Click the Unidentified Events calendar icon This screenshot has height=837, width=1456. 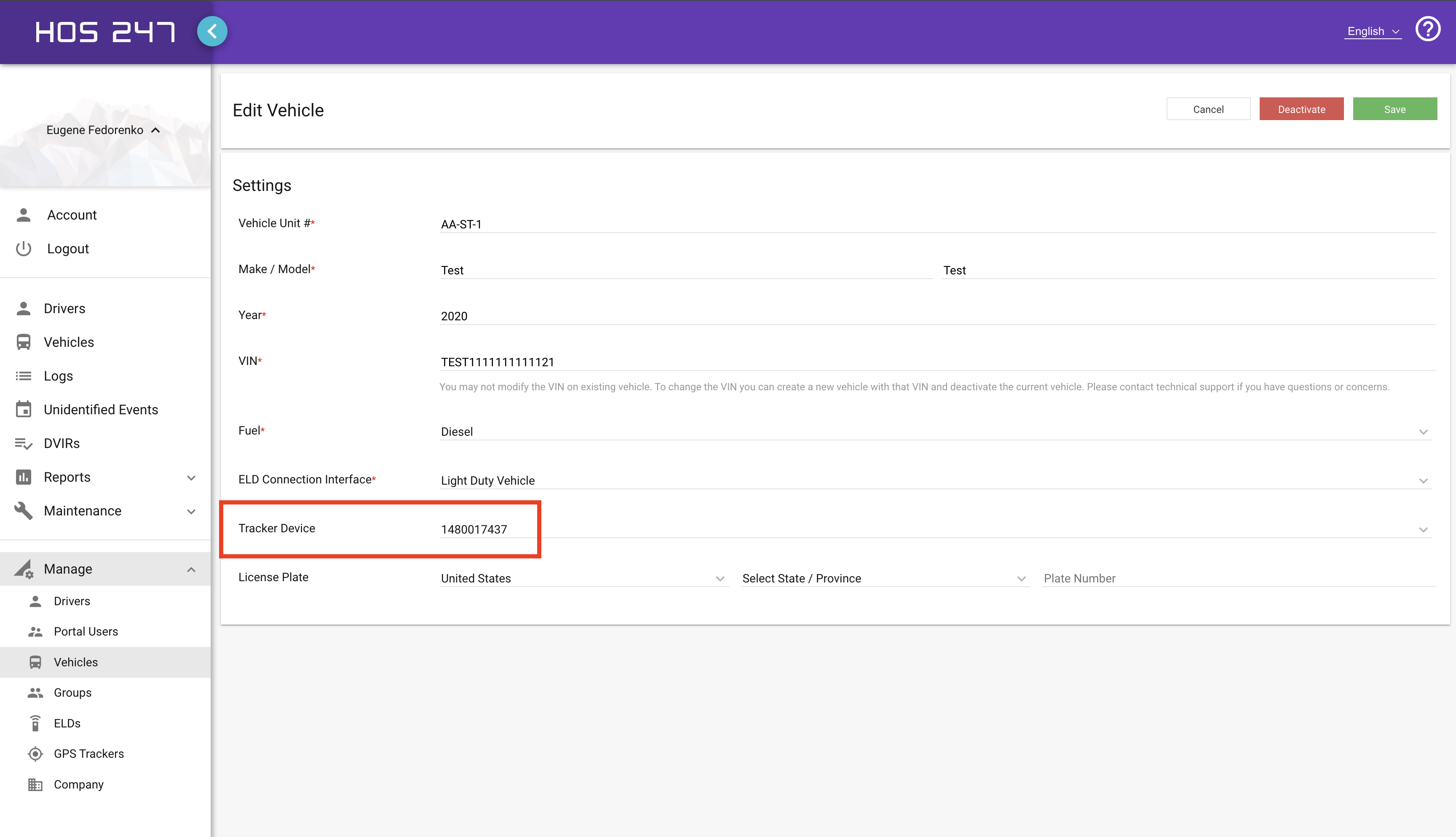click(x=24, y=410)
